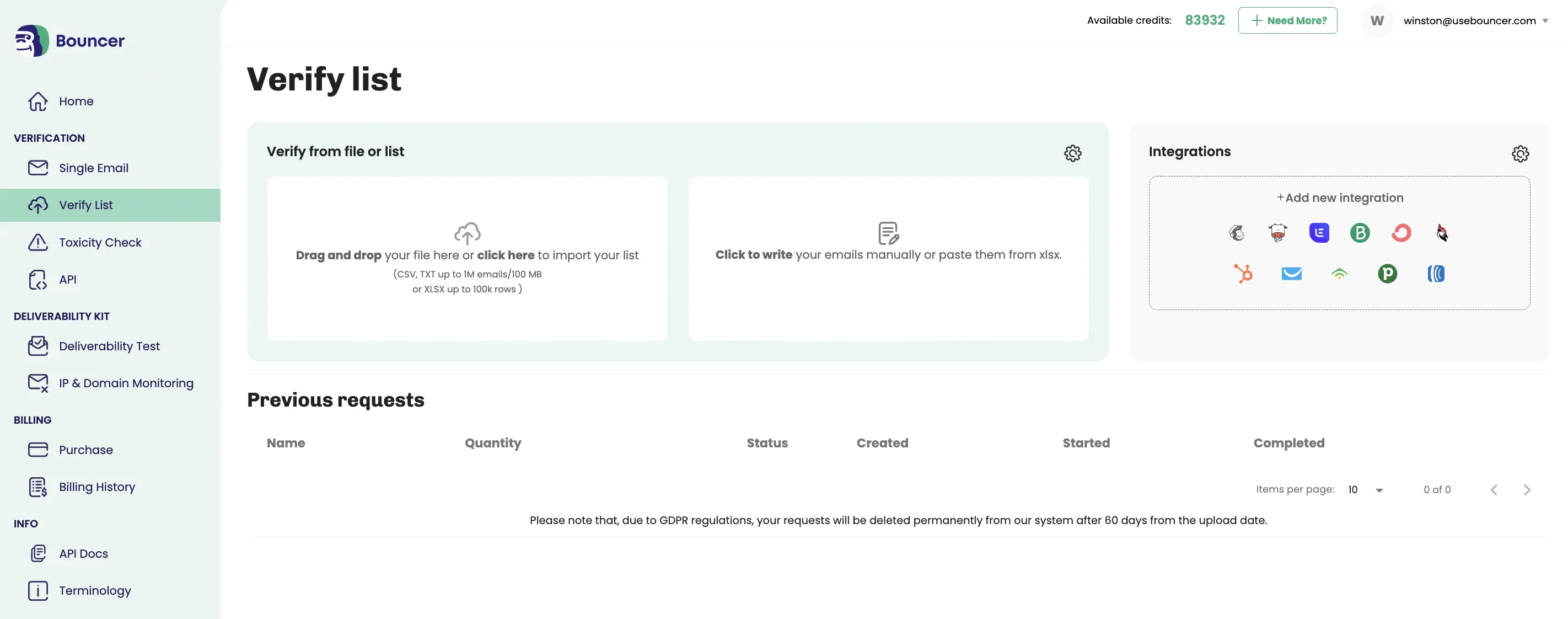Open the Items per page dropdown
Screen dimensions: 1568x619
(x=1365, y=490)
